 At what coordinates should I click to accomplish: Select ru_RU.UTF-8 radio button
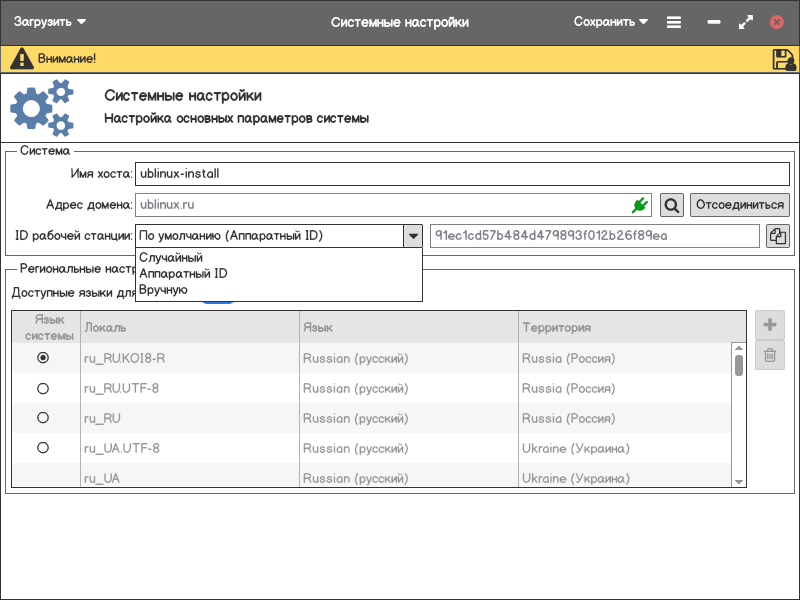[43, 388]
